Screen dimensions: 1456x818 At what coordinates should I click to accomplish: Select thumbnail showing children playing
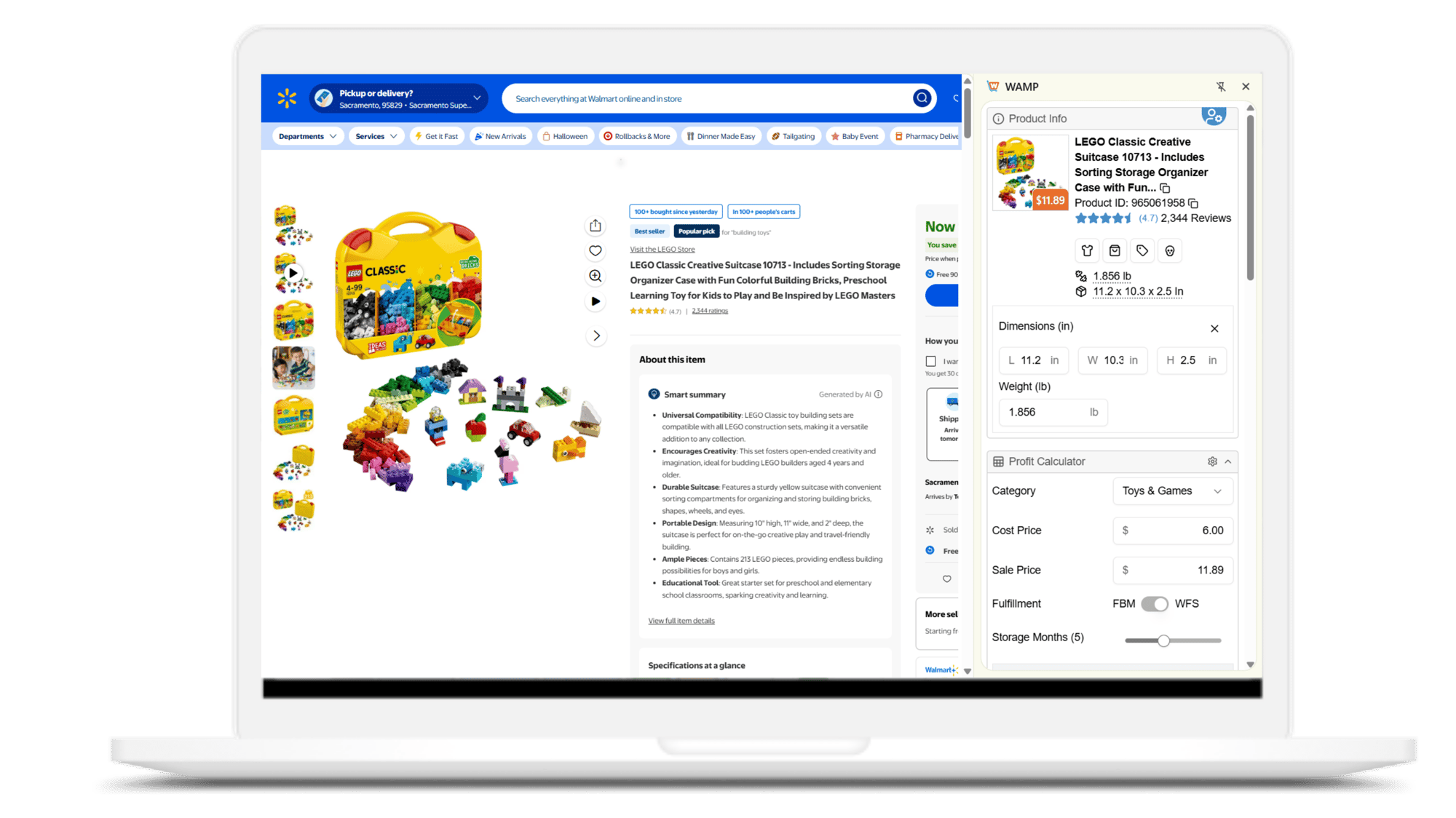pos(293,368)
